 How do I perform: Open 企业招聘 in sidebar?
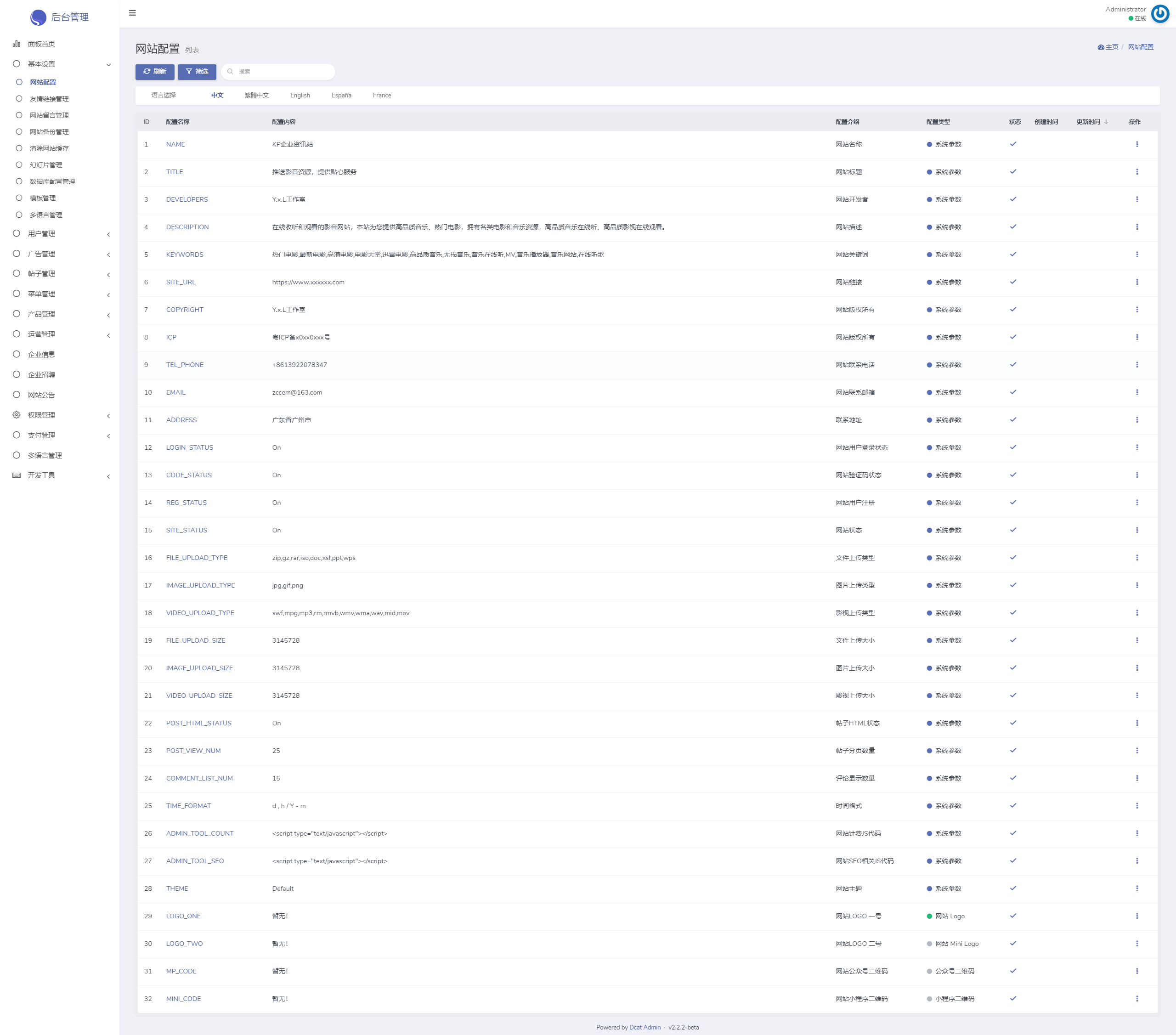coord(41,374)
